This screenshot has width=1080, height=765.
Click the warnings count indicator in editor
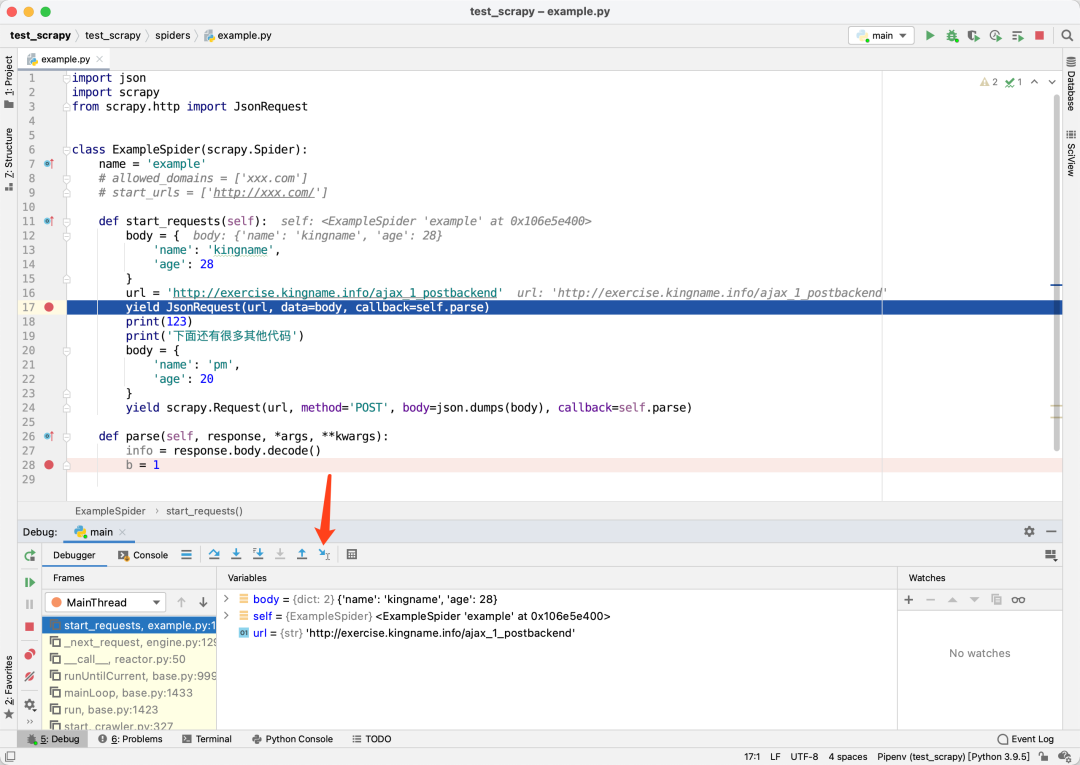[989, 82]
